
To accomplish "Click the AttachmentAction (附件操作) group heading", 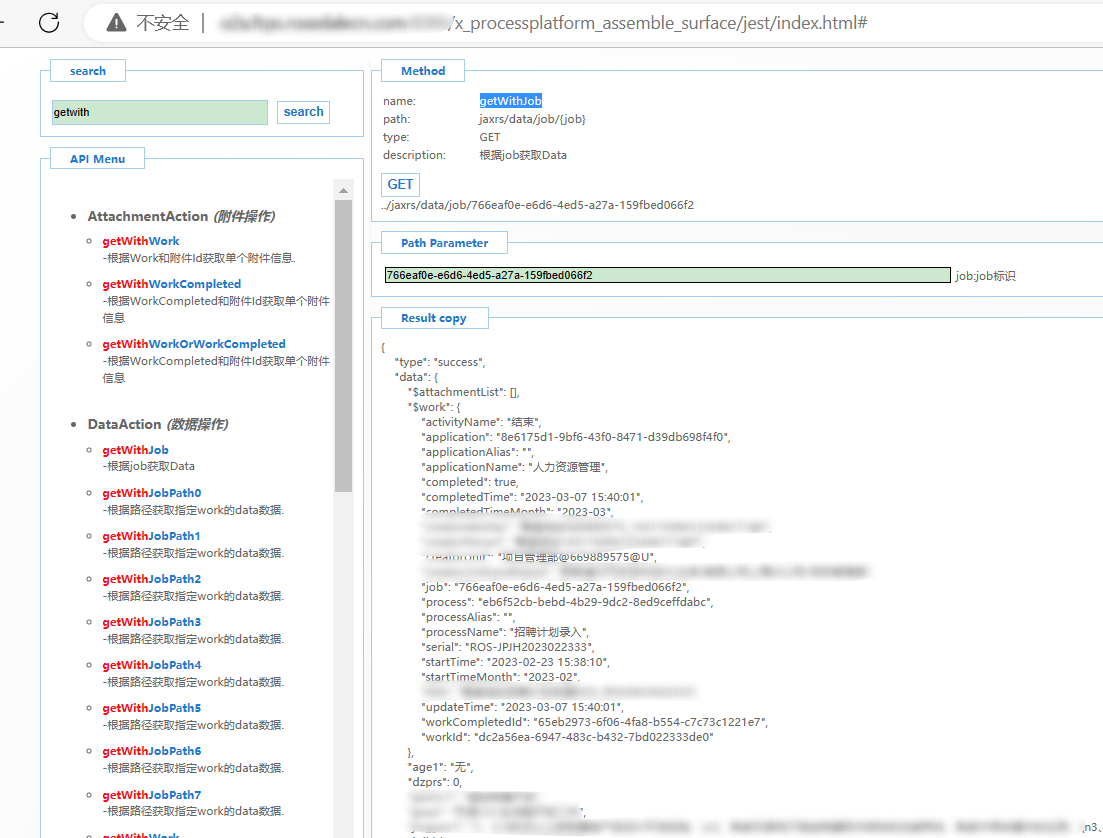I will [181, 216].
